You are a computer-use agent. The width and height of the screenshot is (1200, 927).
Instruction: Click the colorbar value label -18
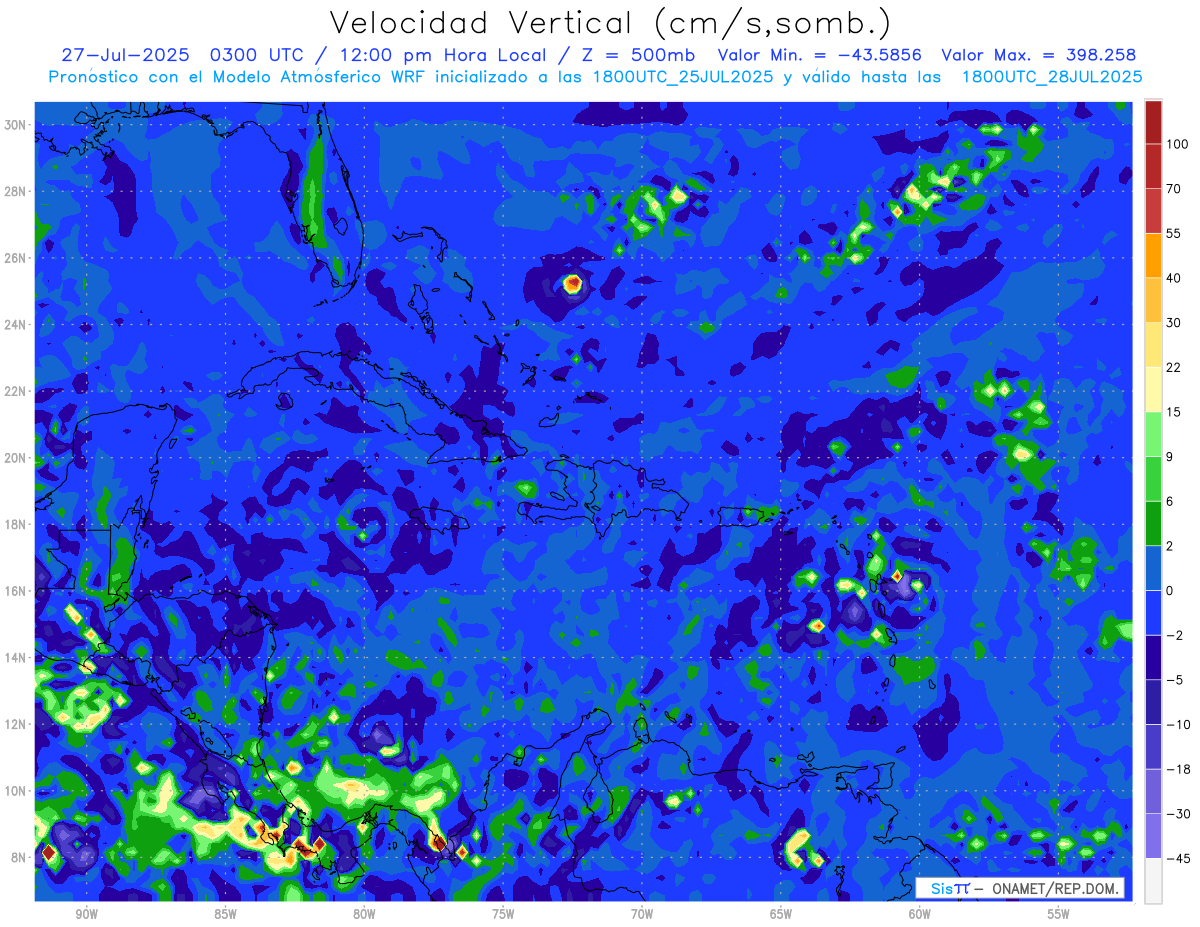[x=1178, y=769]
